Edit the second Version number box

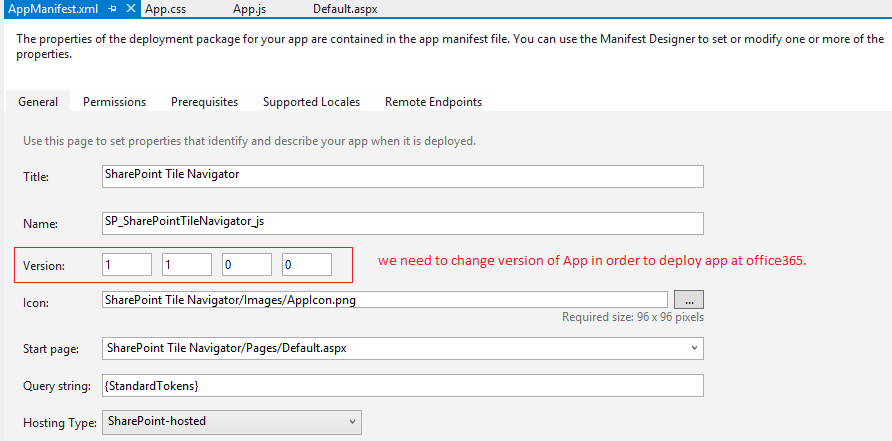point(187,265)
